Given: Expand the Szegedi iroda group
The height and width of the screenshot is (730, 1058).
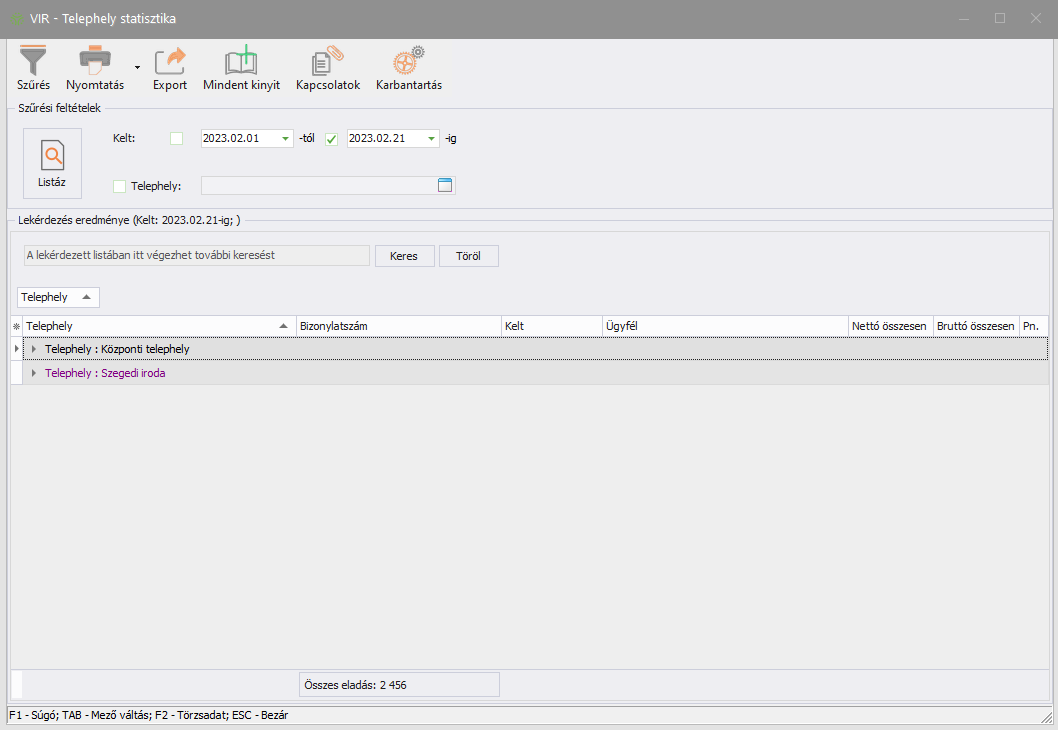Looking at the screenshot, I should point(34,373).
